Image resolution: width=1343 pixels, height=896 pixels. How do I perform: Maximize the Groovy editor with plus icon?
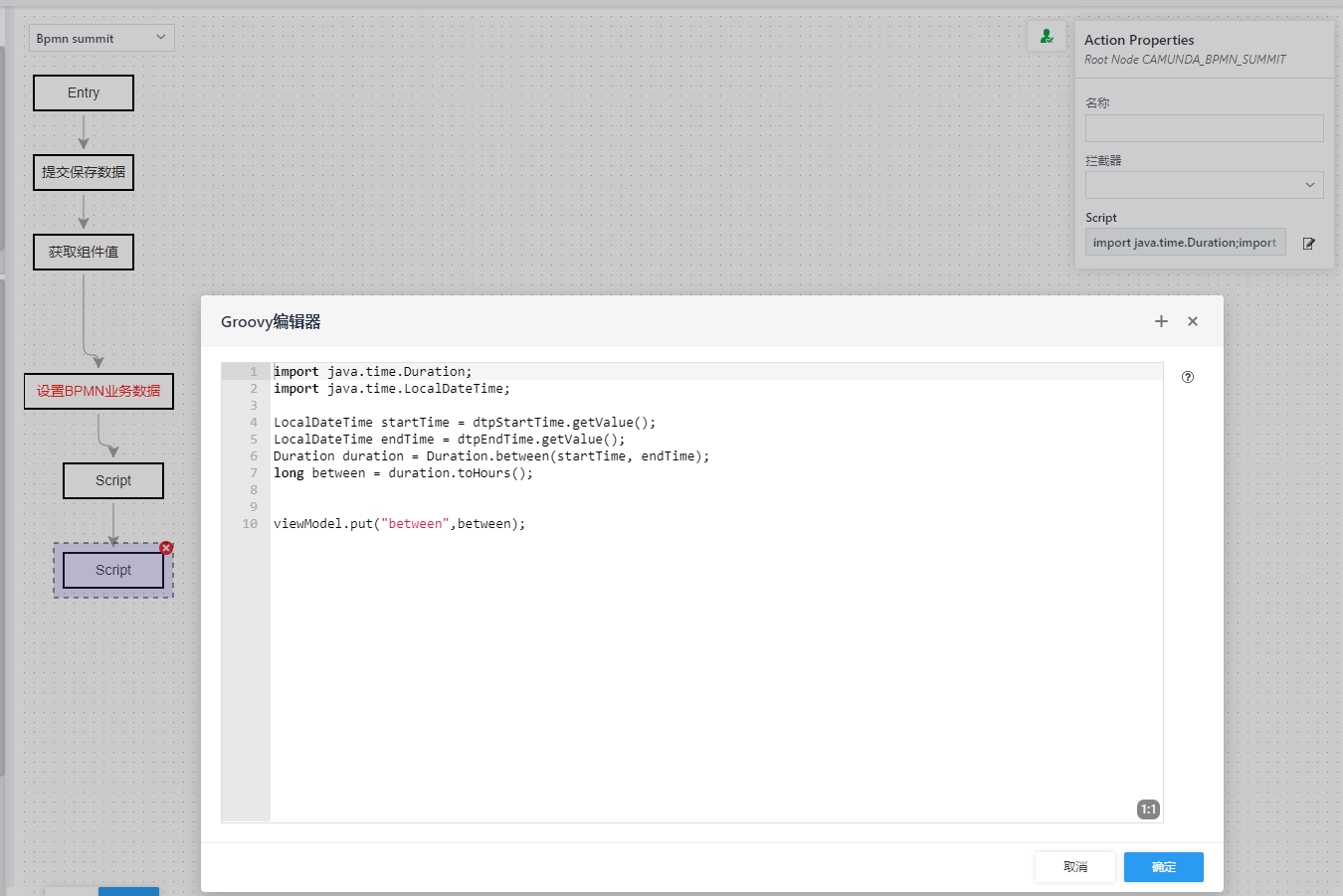coord(1161,321)
